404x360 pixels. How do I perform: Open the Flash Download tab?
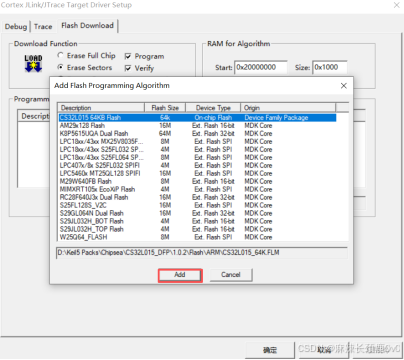(87, 26)
